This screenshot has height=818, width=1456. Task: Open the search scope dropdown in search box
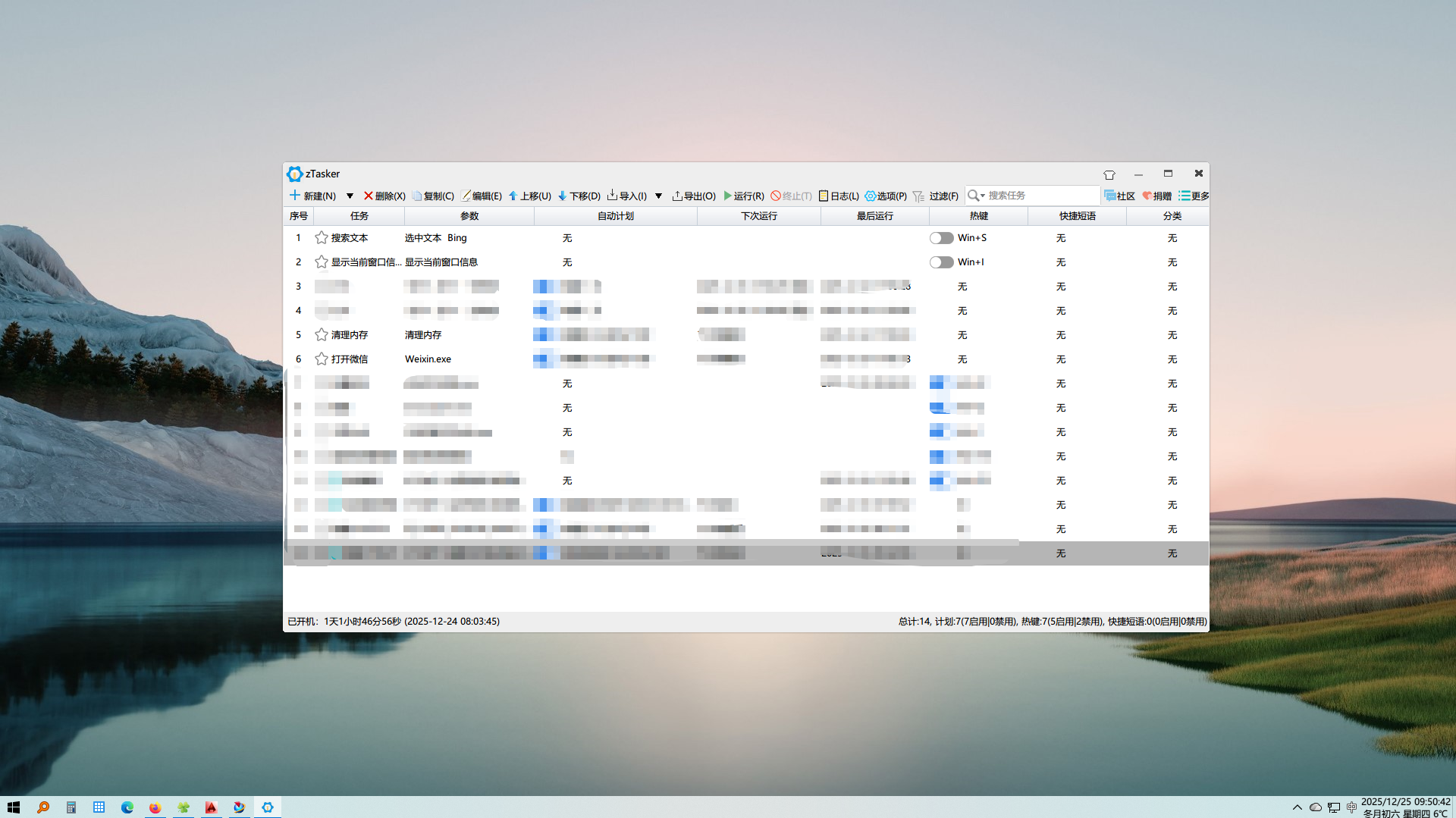click(x=982, y=195)
